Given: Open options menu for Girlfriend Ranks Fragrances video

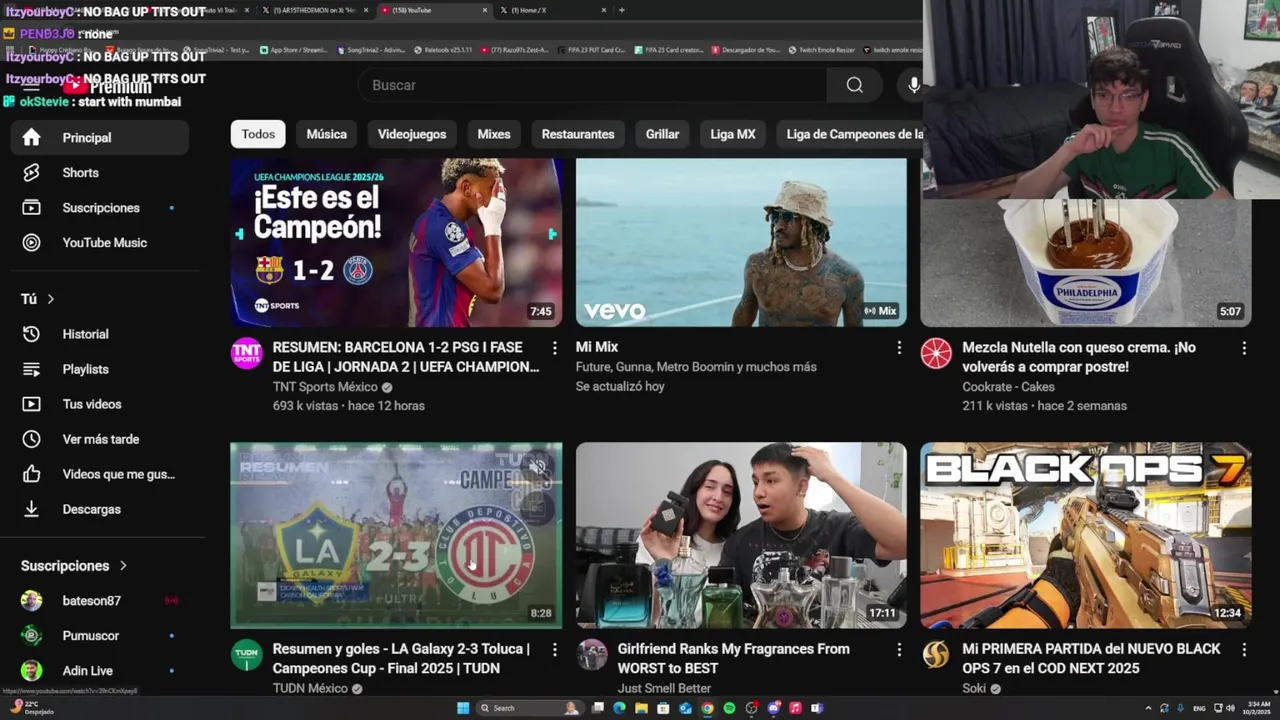Looking at the screenshot, I should point(898,650).
